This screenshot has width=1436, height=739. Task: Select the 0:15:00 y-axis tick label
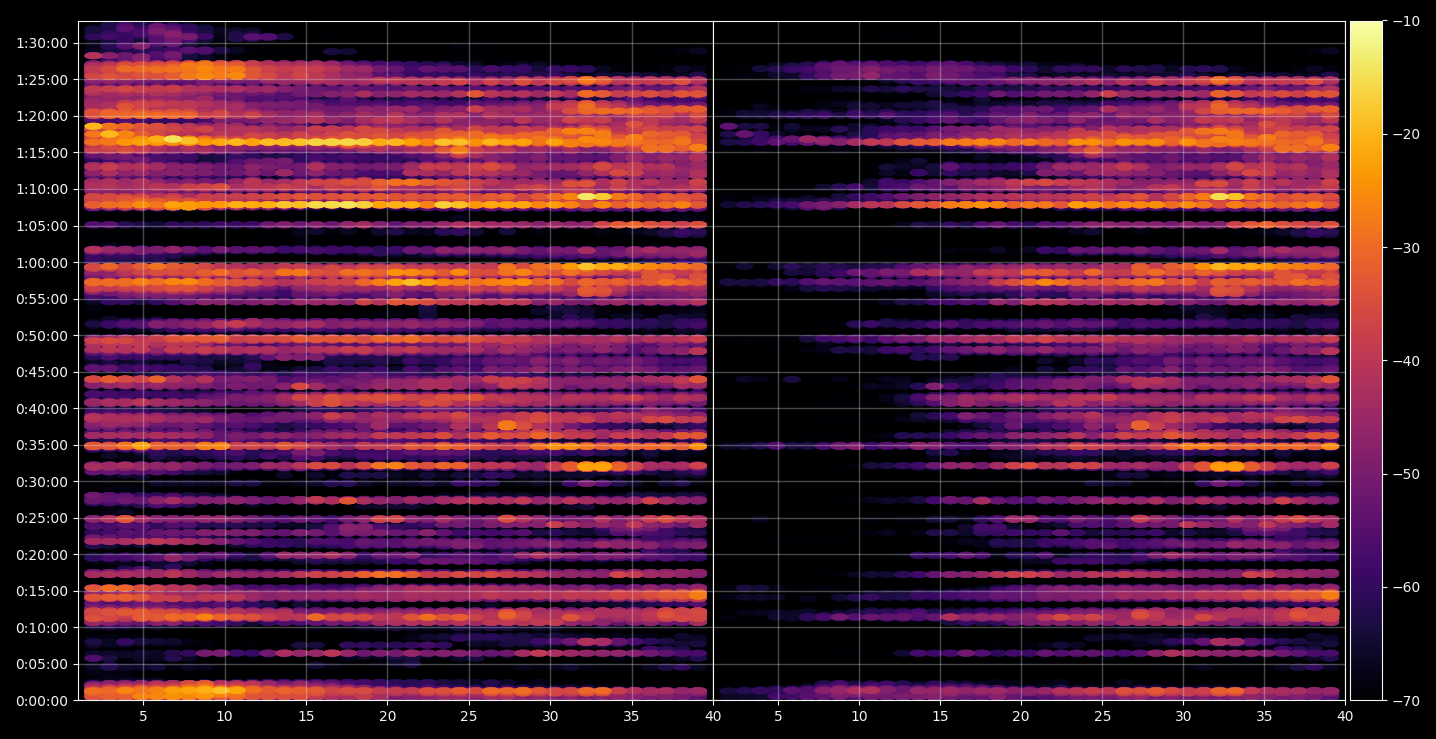(43, 591)
